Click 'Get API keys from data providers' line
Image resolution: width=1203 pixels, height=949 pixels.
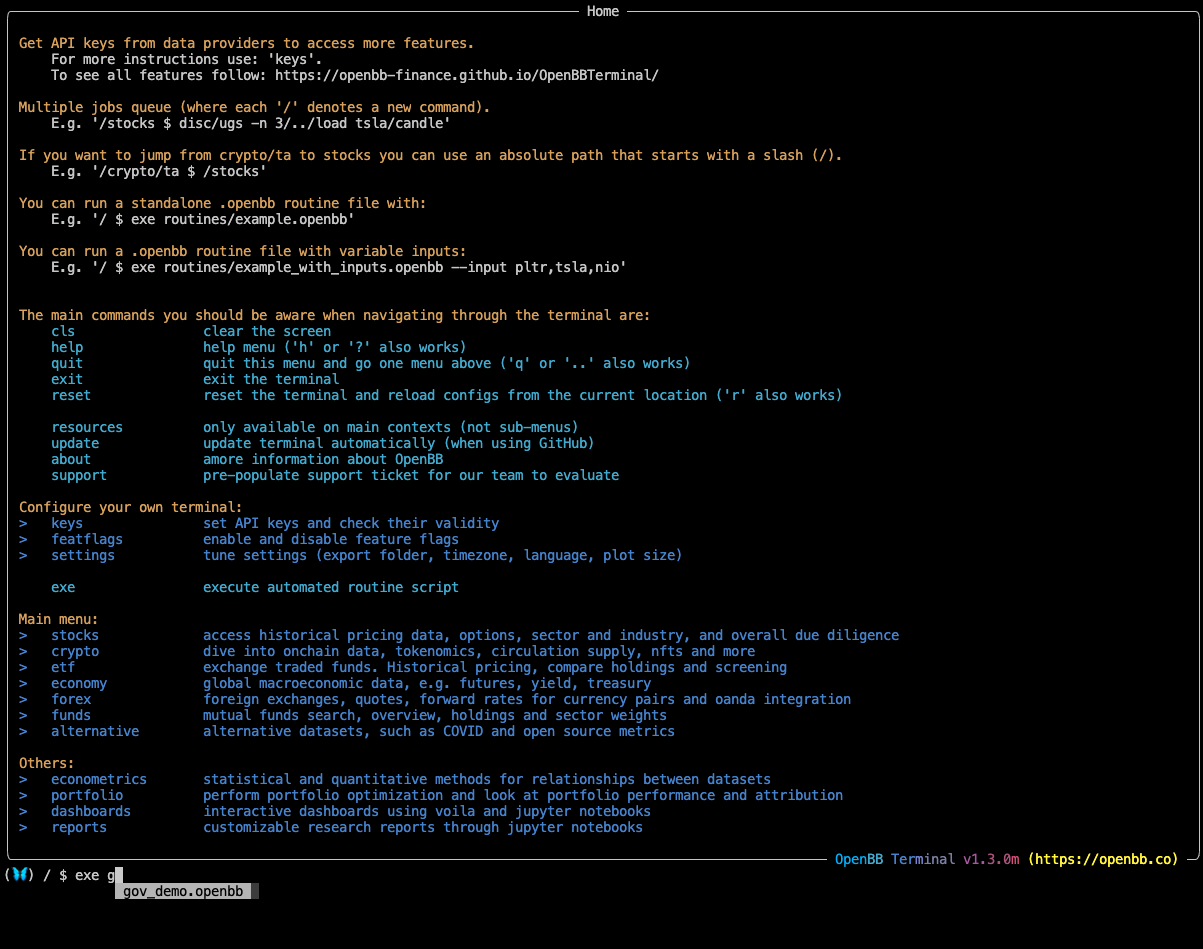click(247, 43)
